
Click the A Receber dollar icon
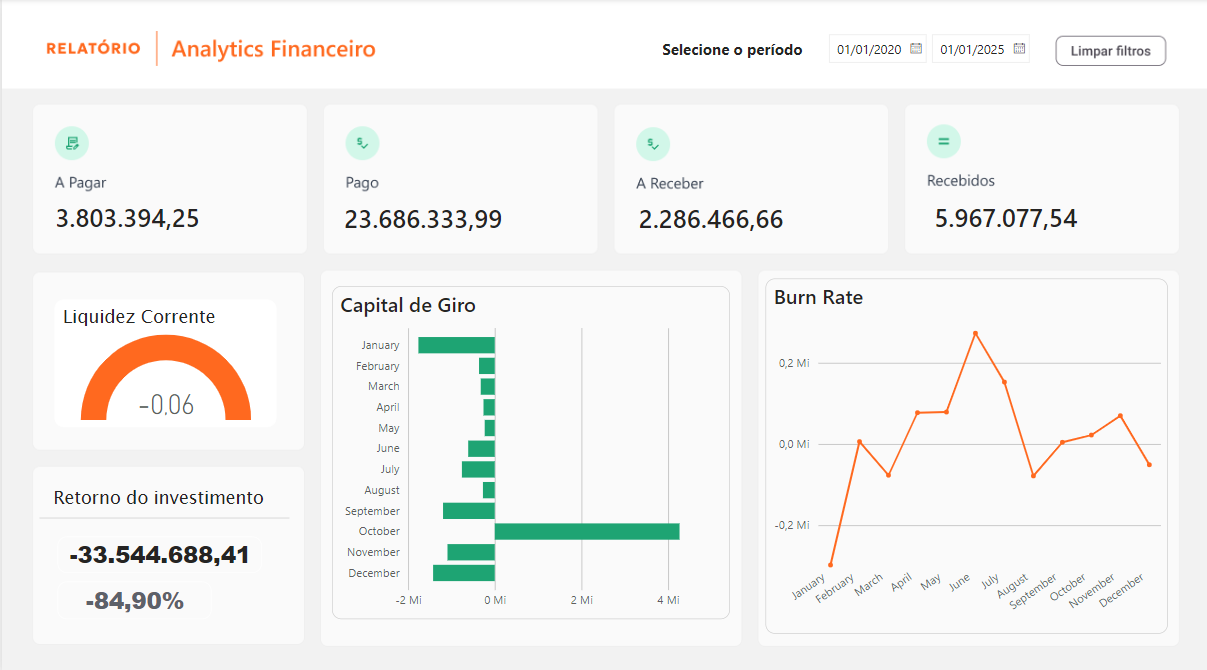(653, 143)
